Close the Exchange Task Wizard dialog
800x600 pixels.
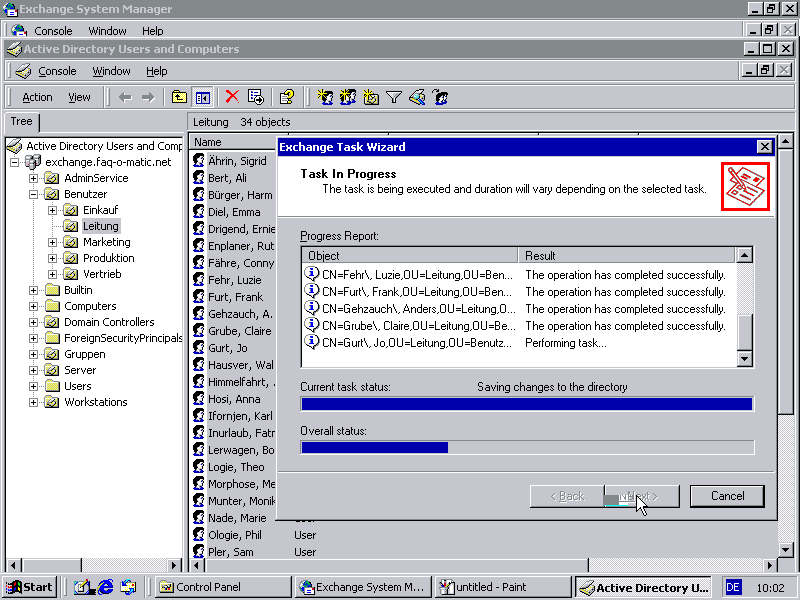tap(764, 147)
